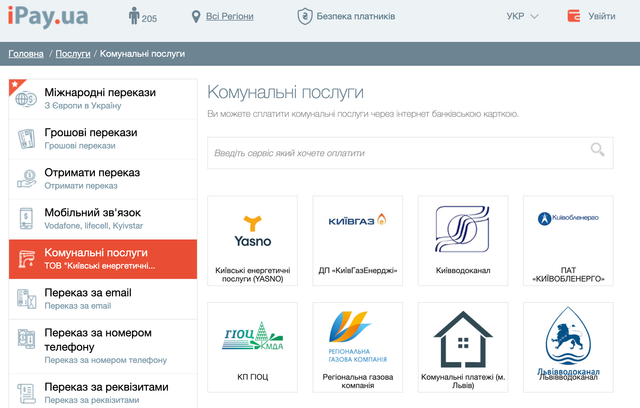Open Міжнародні перекази in the sidebar
640x408 pixels.
tap(100, 98)
